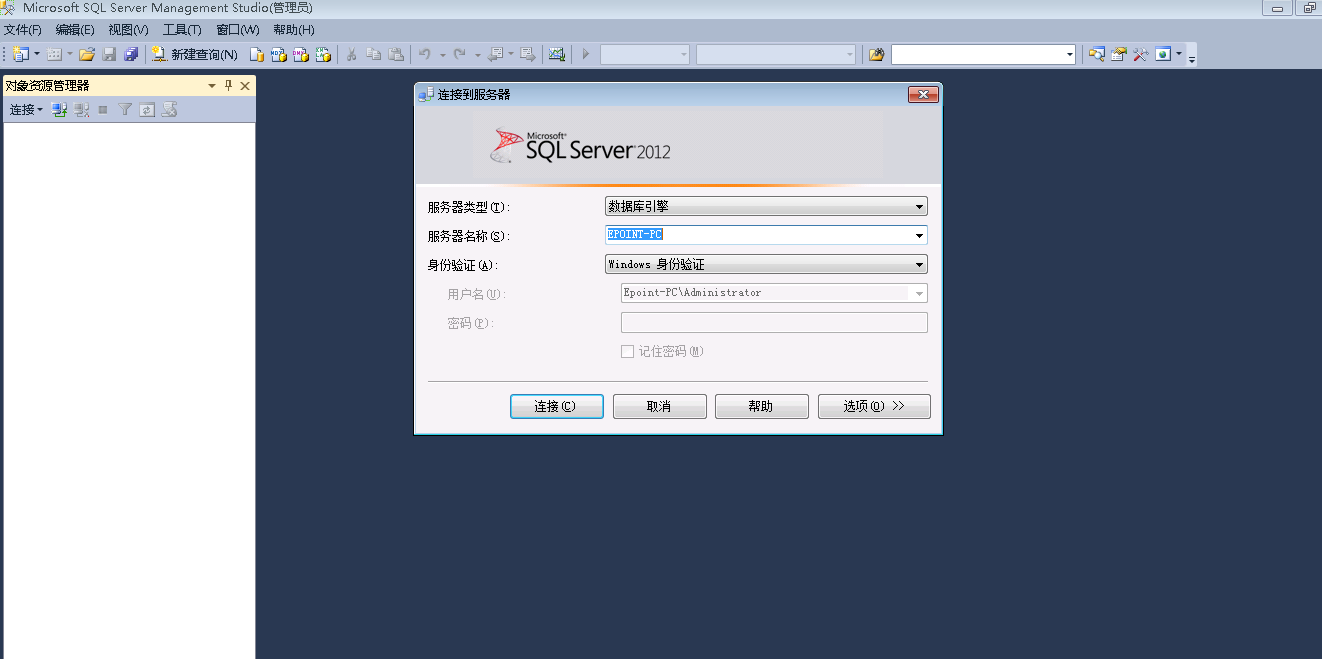Click the Web Browser globe icon
This screenshot has width=1322, height=659.
pyautogui.click(x=1163, y=54)
